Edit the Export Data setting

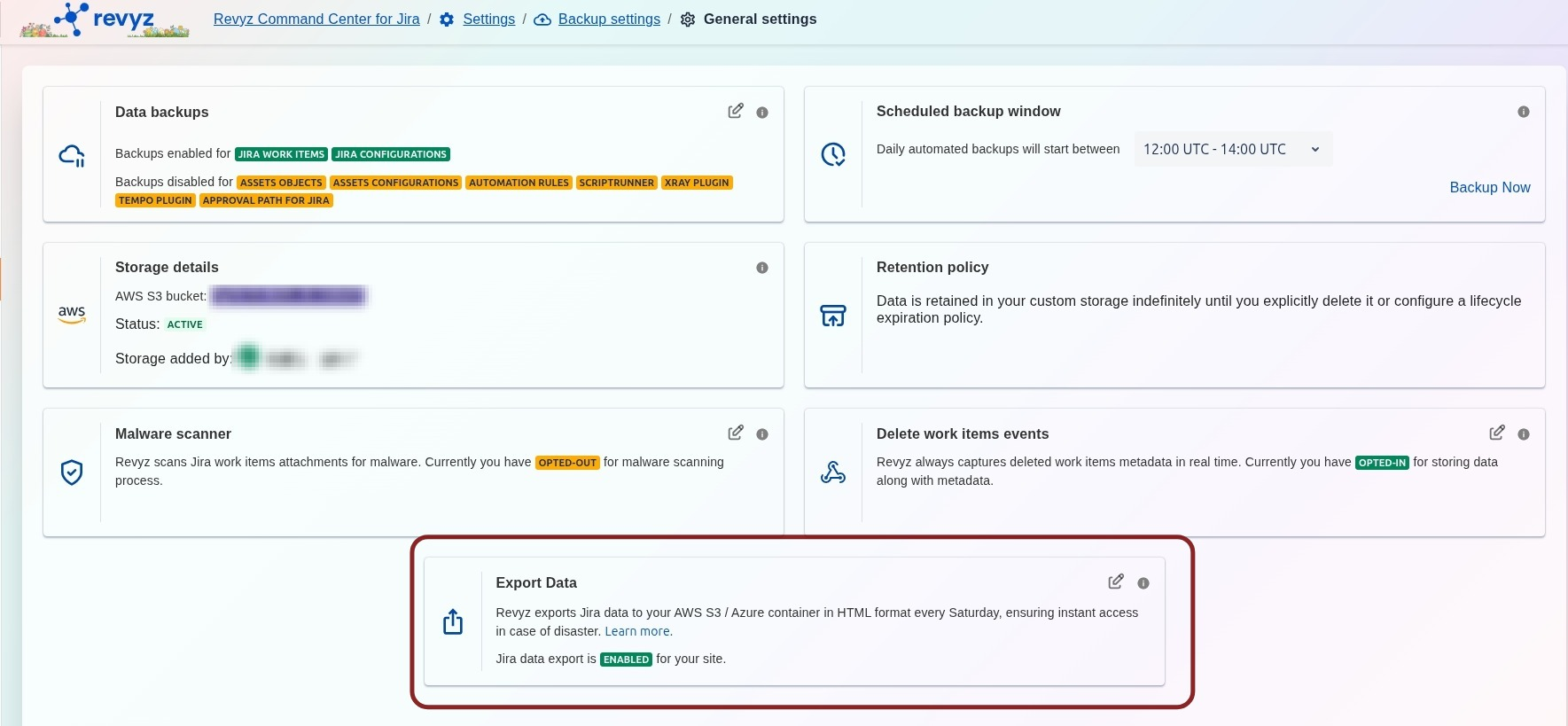[1115, 582]
